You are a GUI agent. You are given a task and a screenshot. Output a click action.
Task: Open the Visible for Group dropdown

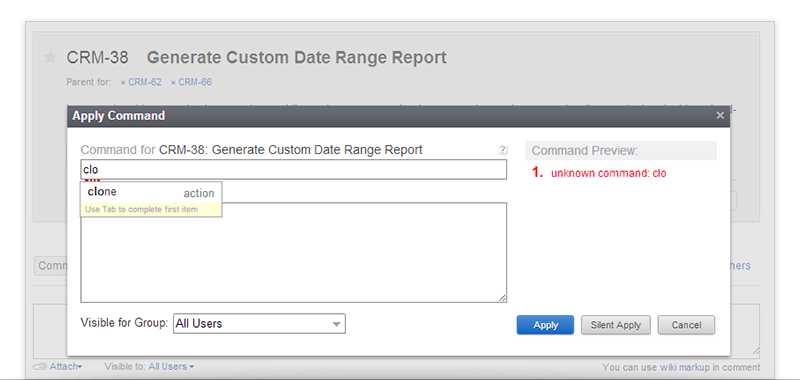tap(259, 323)
